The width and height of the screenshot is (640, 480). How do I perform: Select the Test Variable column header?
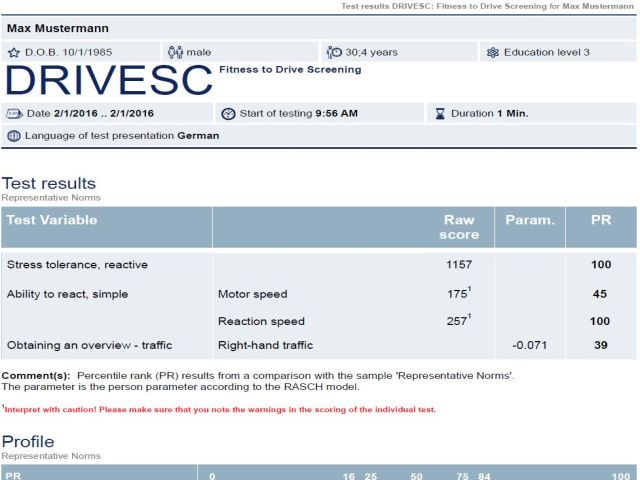pyautogui.click(x=52, y=220)
